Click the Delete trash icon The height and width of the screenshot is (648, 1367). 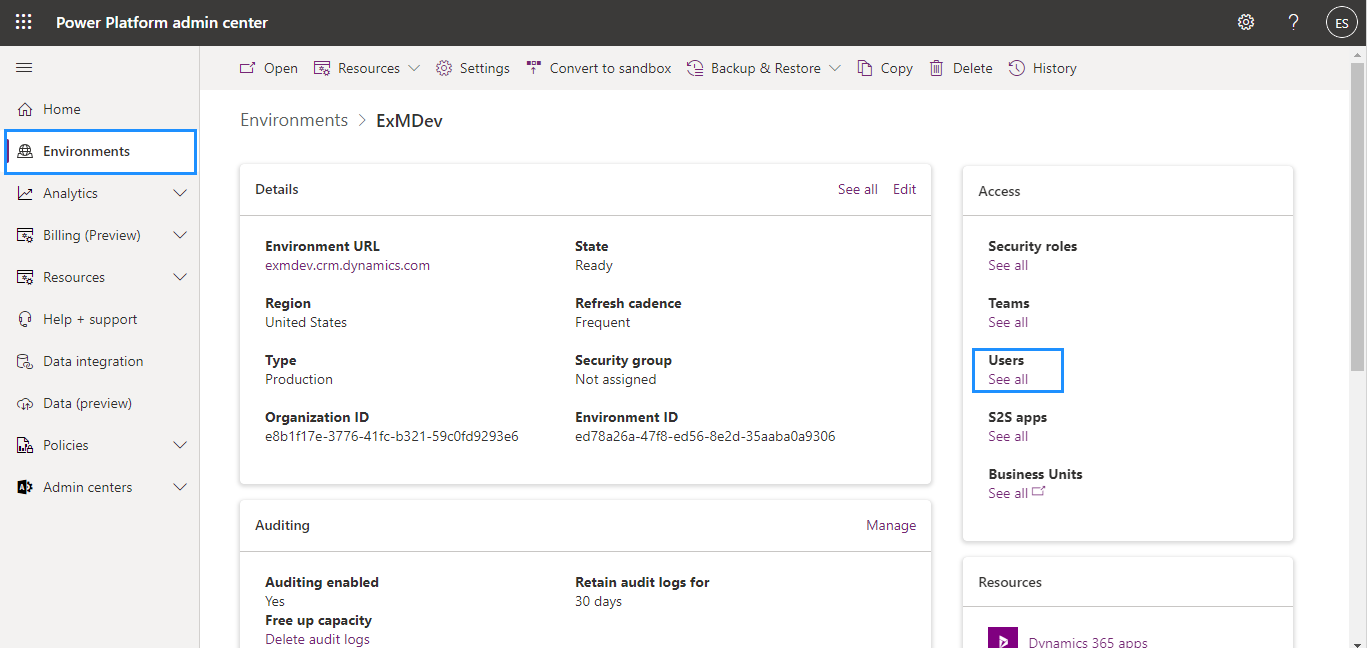point(936,68)
